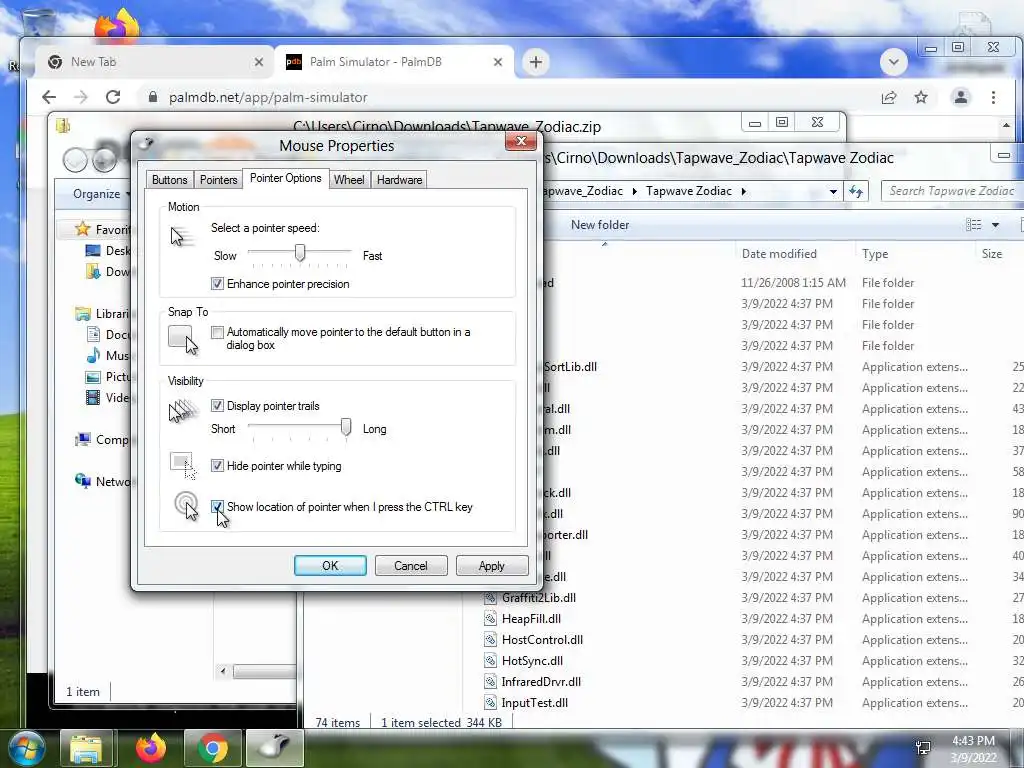Sort by Size column header
This screenshot has height=768, width=1024.
click(991, 254)
